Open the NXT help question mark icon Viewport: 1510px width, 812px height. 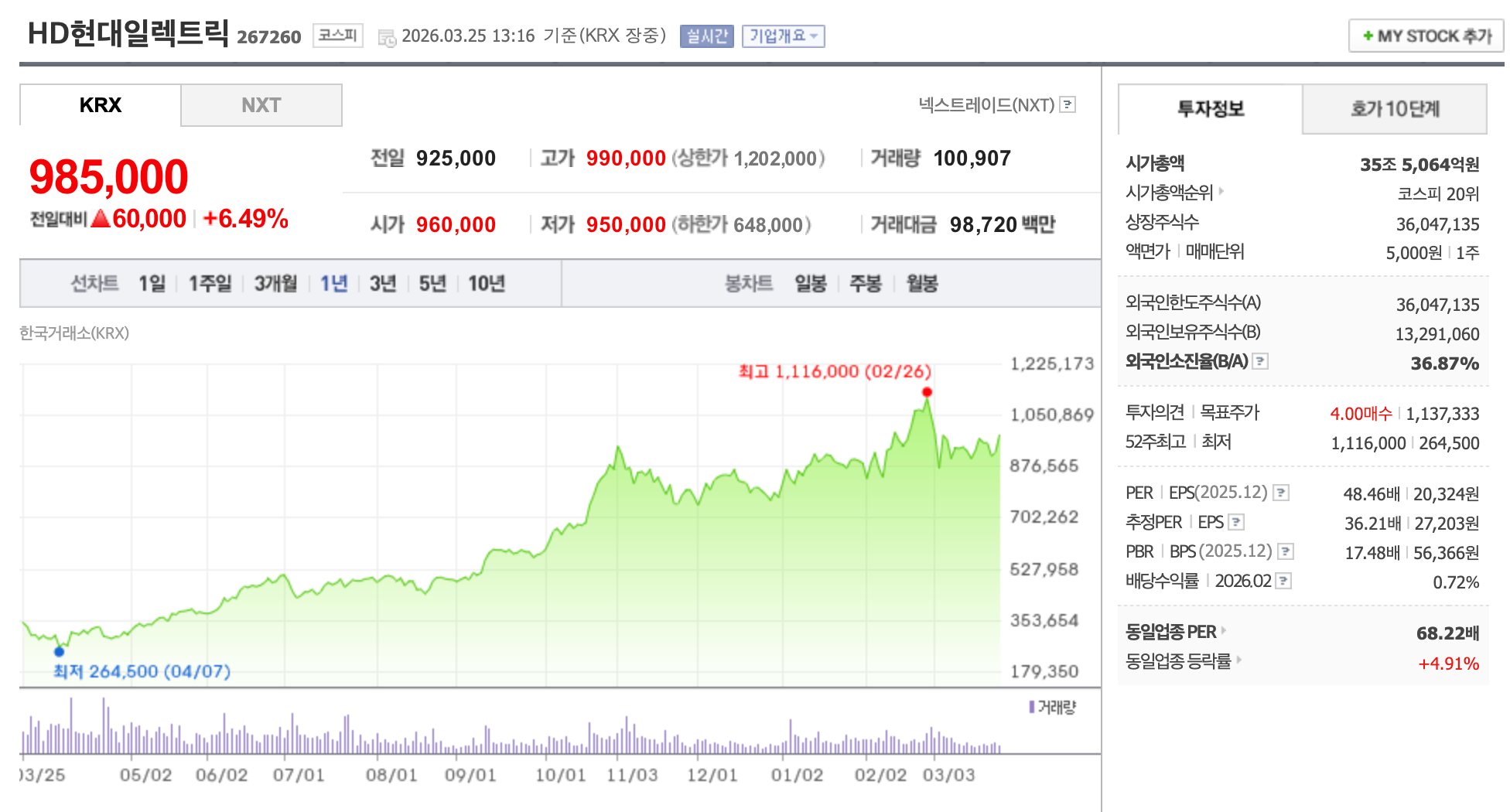pos(1068,104)
